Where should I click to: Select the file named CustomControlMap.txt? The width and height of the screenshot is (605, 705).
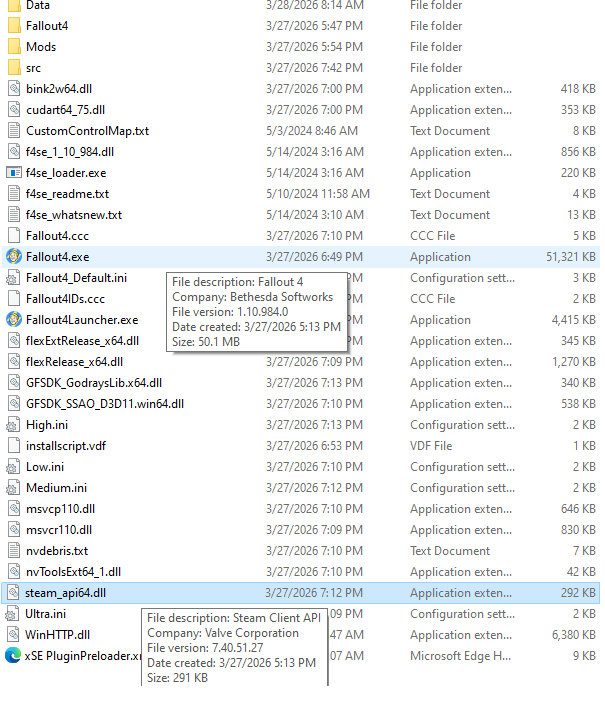coord(88,131)
